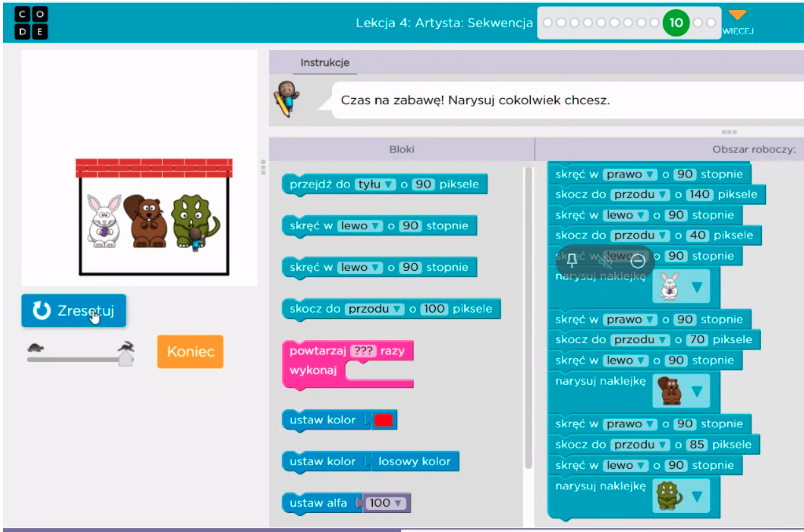Expand the dinosaur sticker dropdown arrow
The image size is (804, 532).
click(x=697, y=496)
